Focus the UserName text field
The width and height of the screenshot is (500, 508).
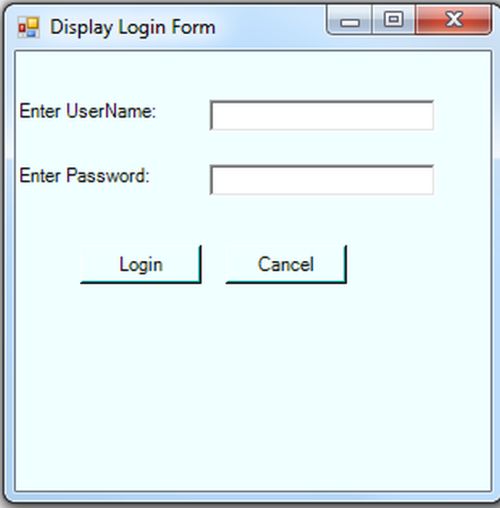coord(322,115)
